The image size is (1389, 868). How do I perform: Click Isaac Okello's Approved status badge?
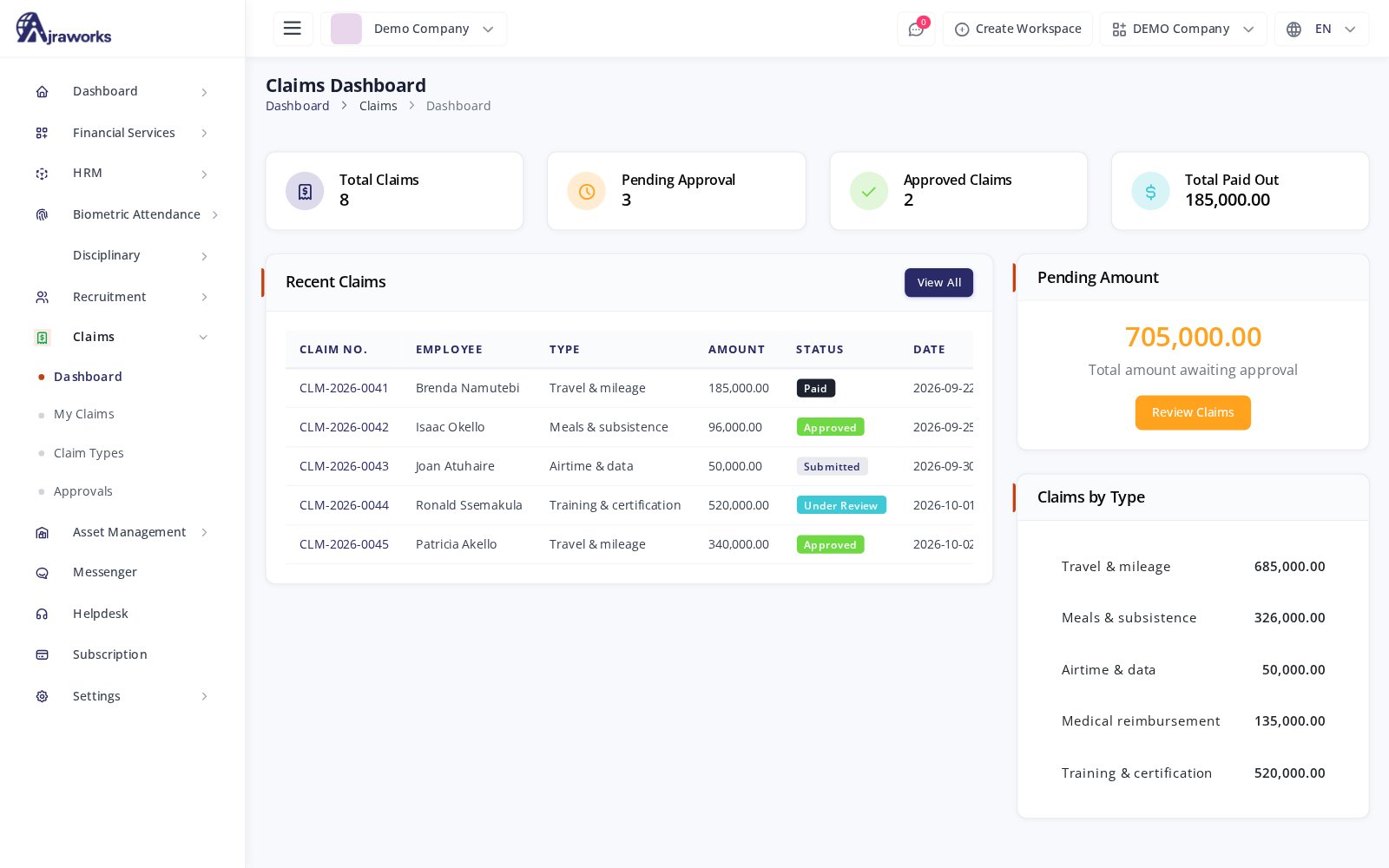pos(830,427)
